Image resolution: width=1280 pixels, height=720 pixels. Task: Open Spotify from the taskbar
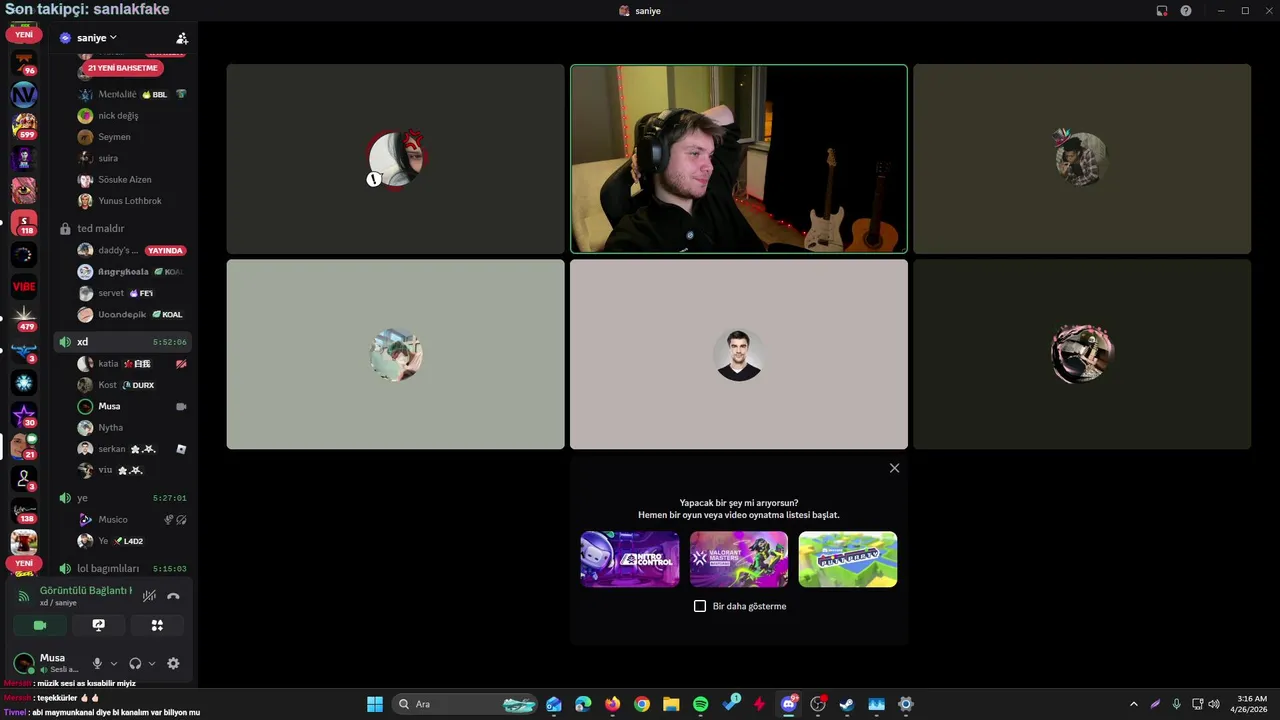[700, 704]
